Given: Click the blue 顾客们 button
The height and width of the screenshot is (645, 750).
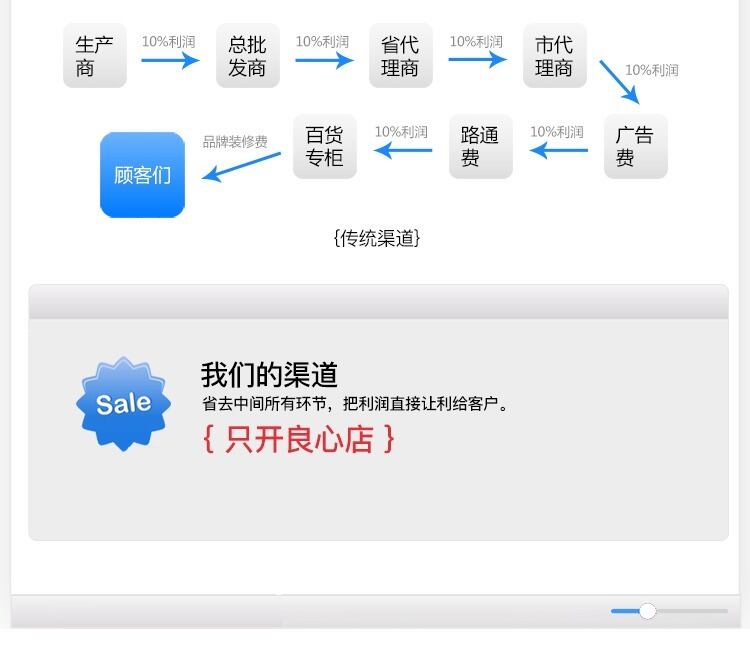Looking at the screenshot, I should pyautogui.click(x=143, y=175).
